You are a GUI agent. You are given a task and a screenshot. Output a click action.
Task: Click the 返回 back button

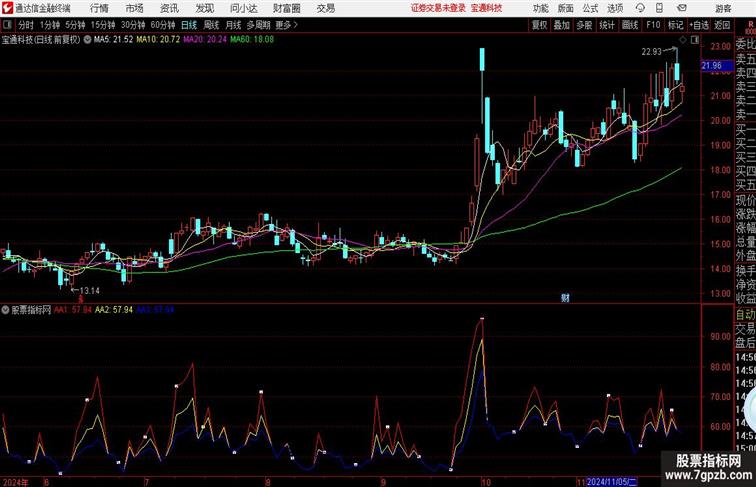[x=722, y=25]
